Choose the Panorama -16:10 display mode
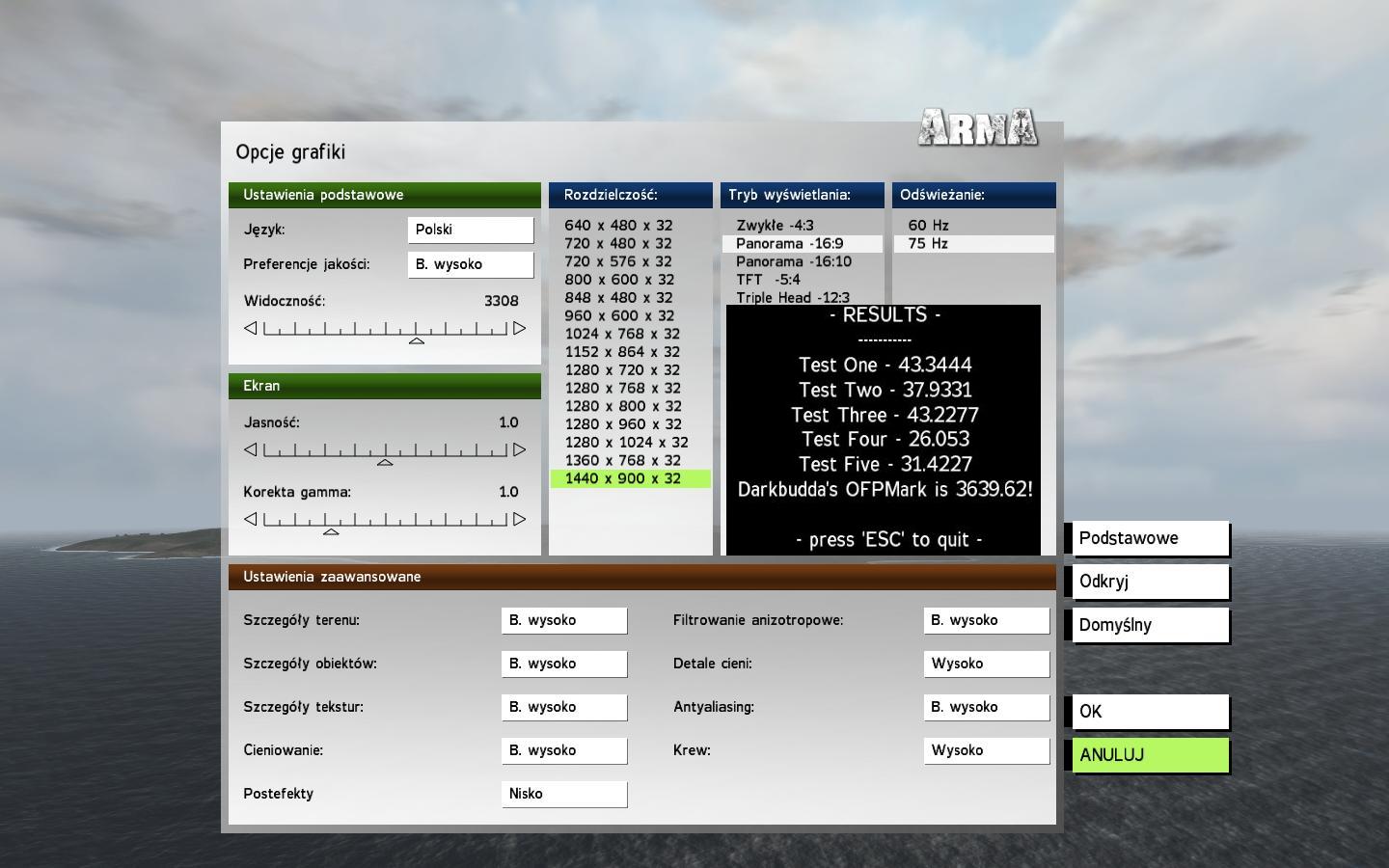The height and width of the screenshot is (868, 1389). coord(793,261)
